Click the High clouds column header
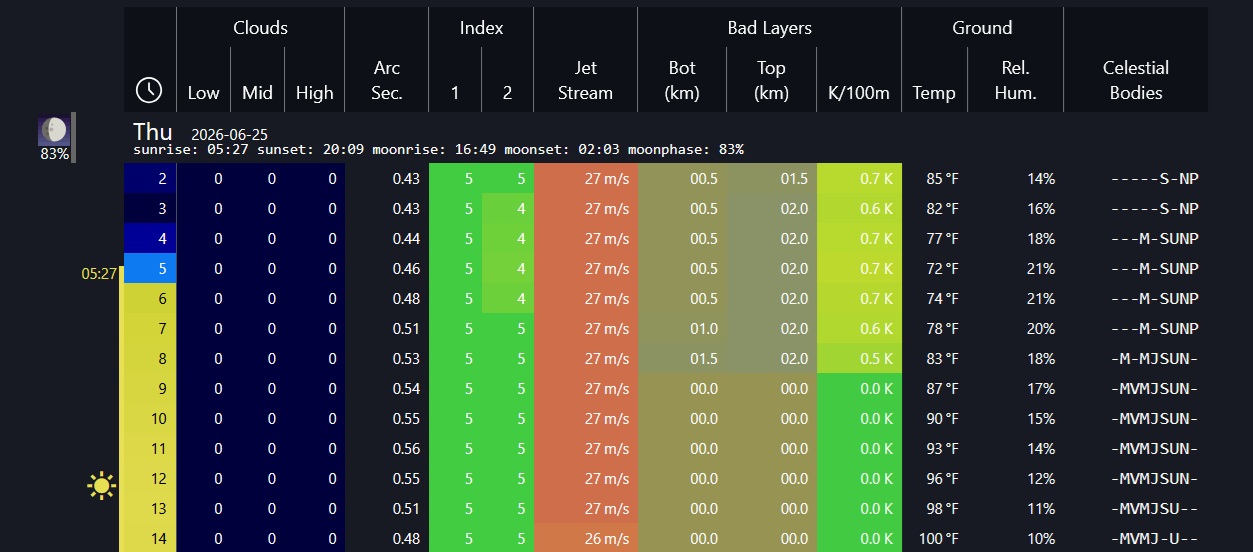This screenshot has height=552, width=1253. click(x=314, y=93)
